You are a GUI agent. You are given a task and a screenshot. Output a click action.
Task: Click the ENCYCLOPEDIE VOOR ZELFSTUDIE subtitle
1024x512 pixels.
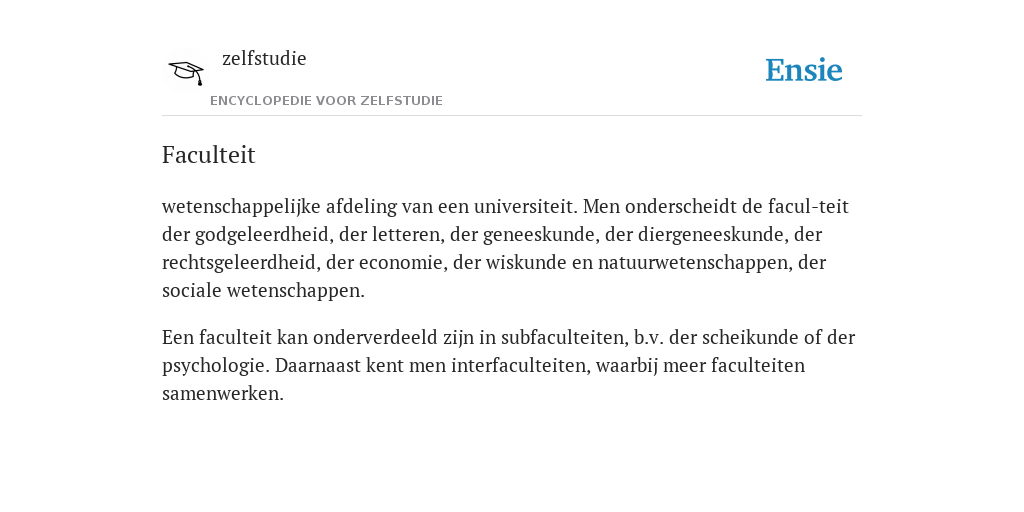(327, 101)
